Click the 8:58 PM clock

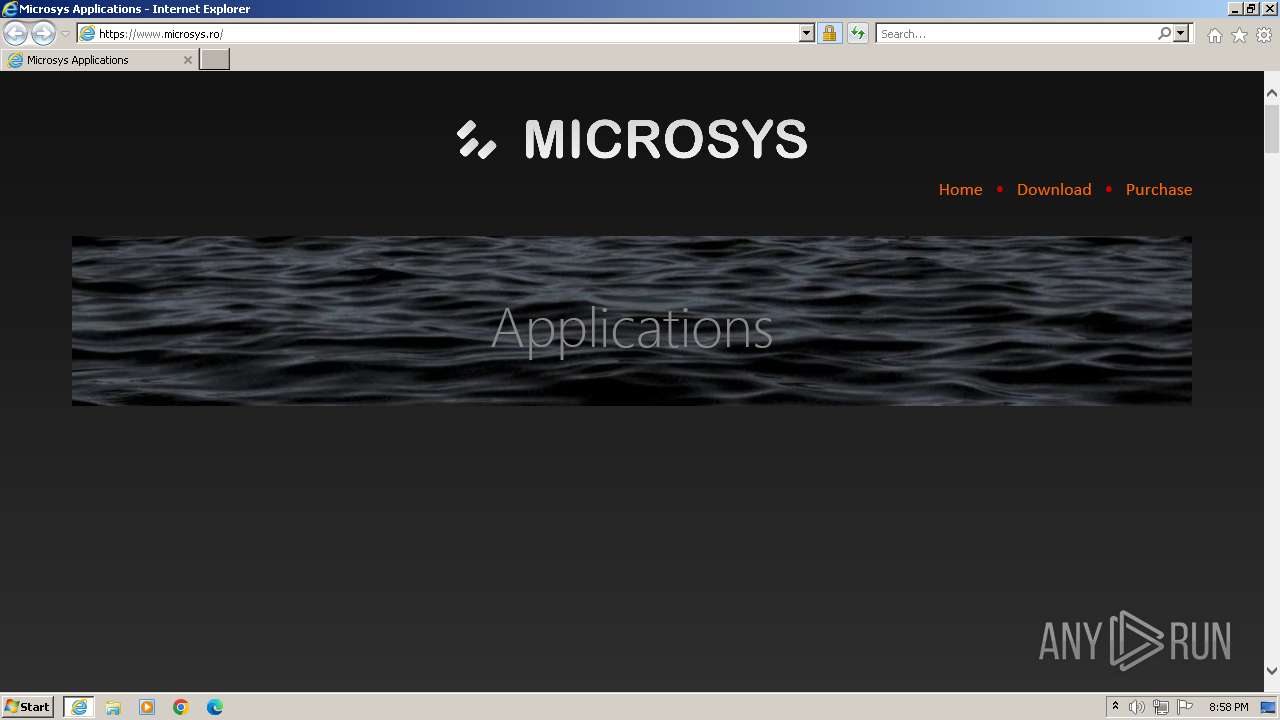click(1228, 707)
